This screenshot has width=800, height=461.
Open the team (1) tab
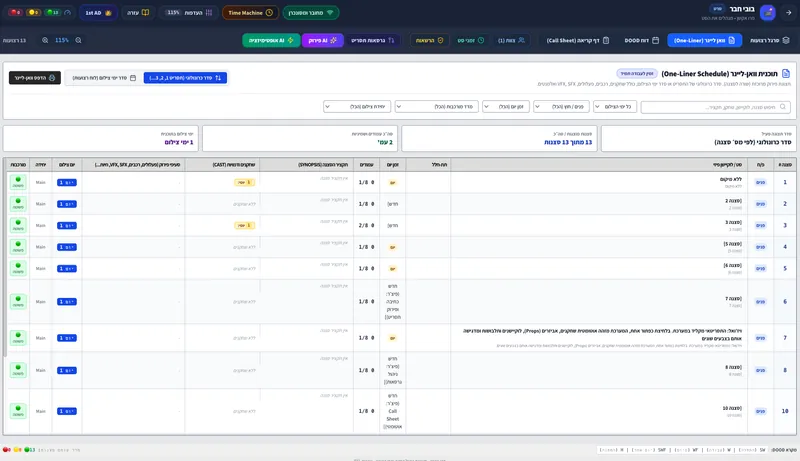pos(511,40)
